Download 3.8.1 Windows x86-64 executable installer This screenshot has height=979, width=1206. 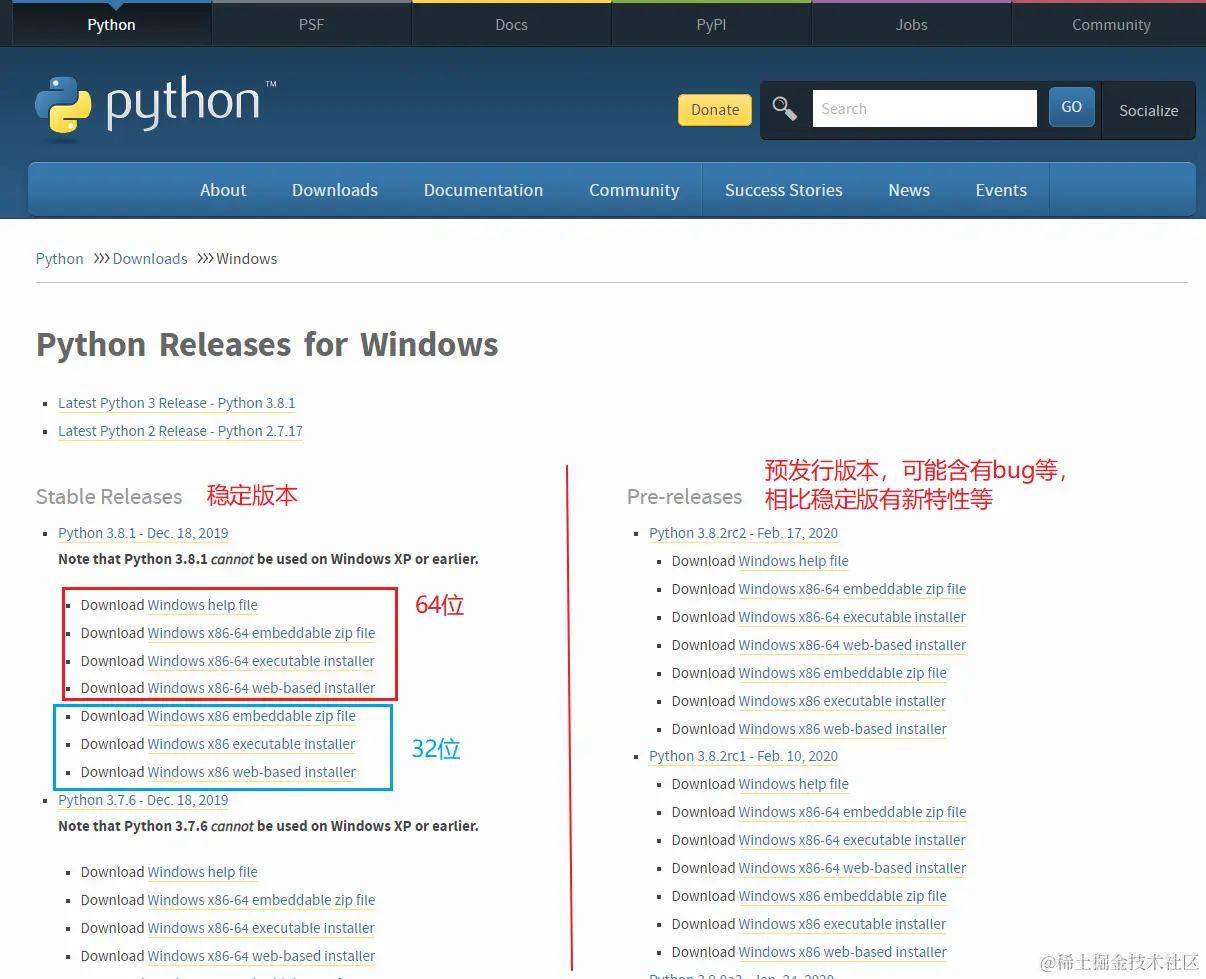[x=261, y=661]
